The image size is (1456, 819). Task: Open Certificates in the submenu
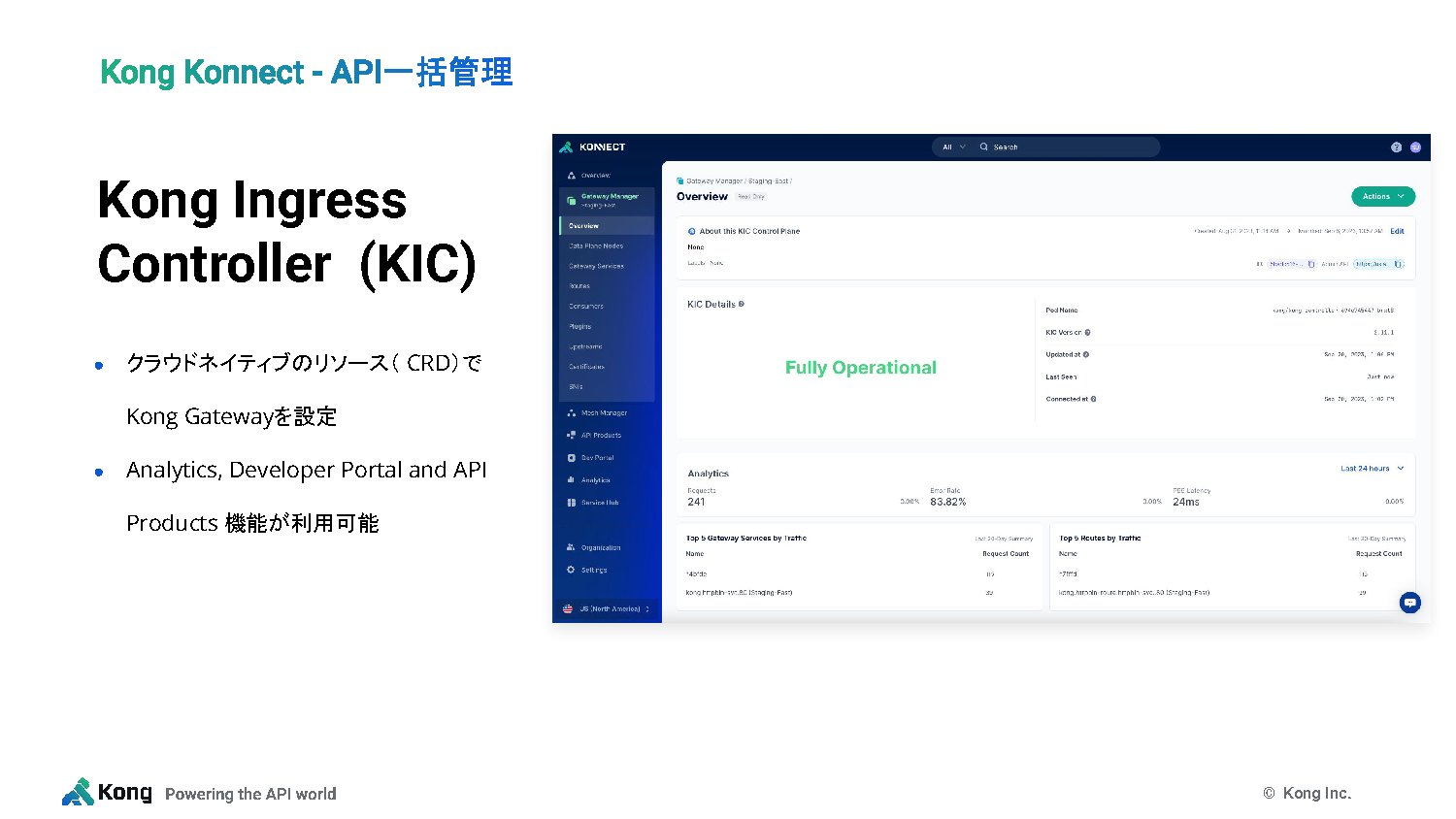coord(586,367)
